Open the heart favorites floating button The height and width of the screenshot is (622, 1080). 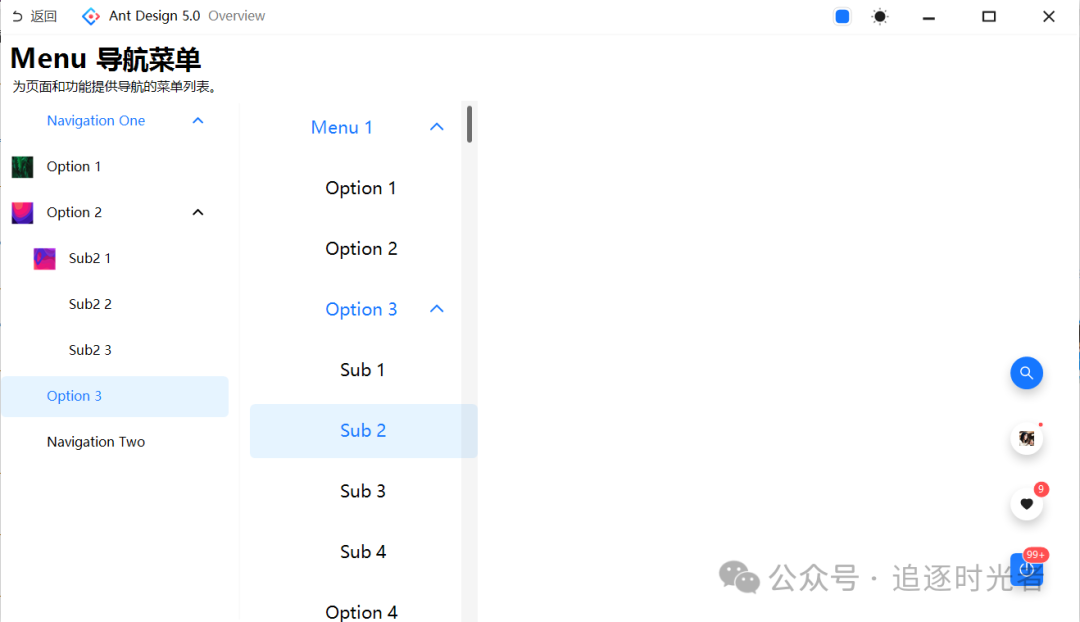(1026, 504)
